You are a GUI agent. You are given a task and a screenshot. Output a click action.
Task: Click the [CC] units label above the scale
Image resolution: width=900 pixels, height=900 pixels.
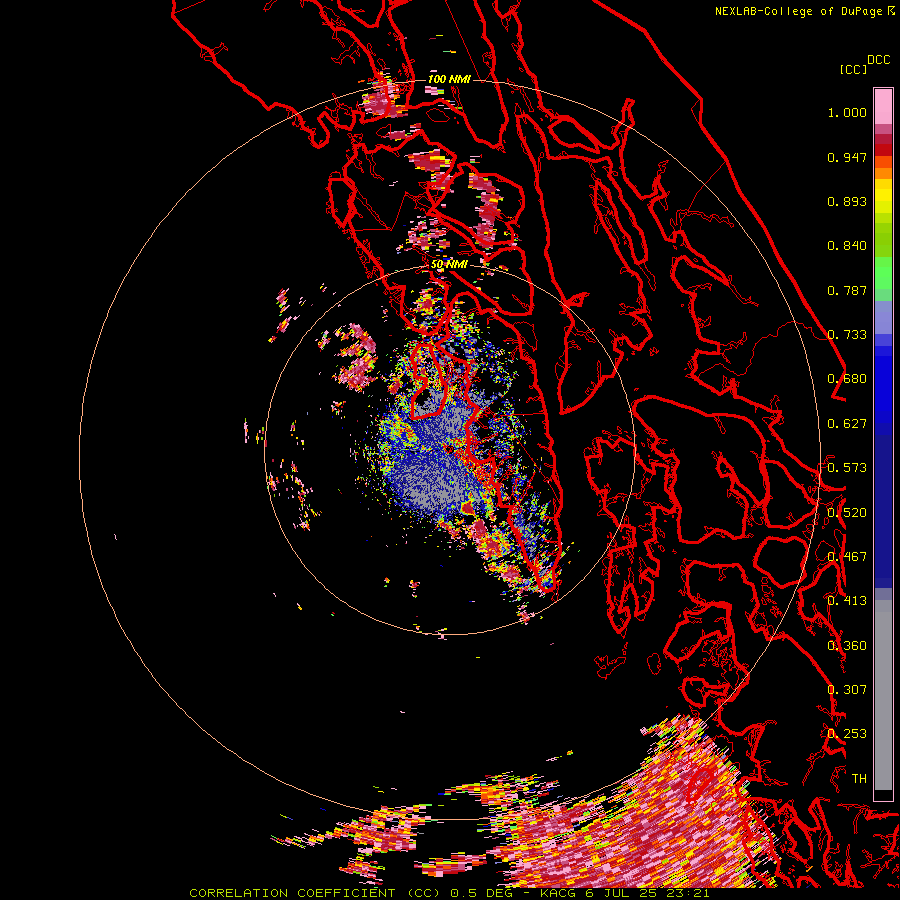pos(853,69)
